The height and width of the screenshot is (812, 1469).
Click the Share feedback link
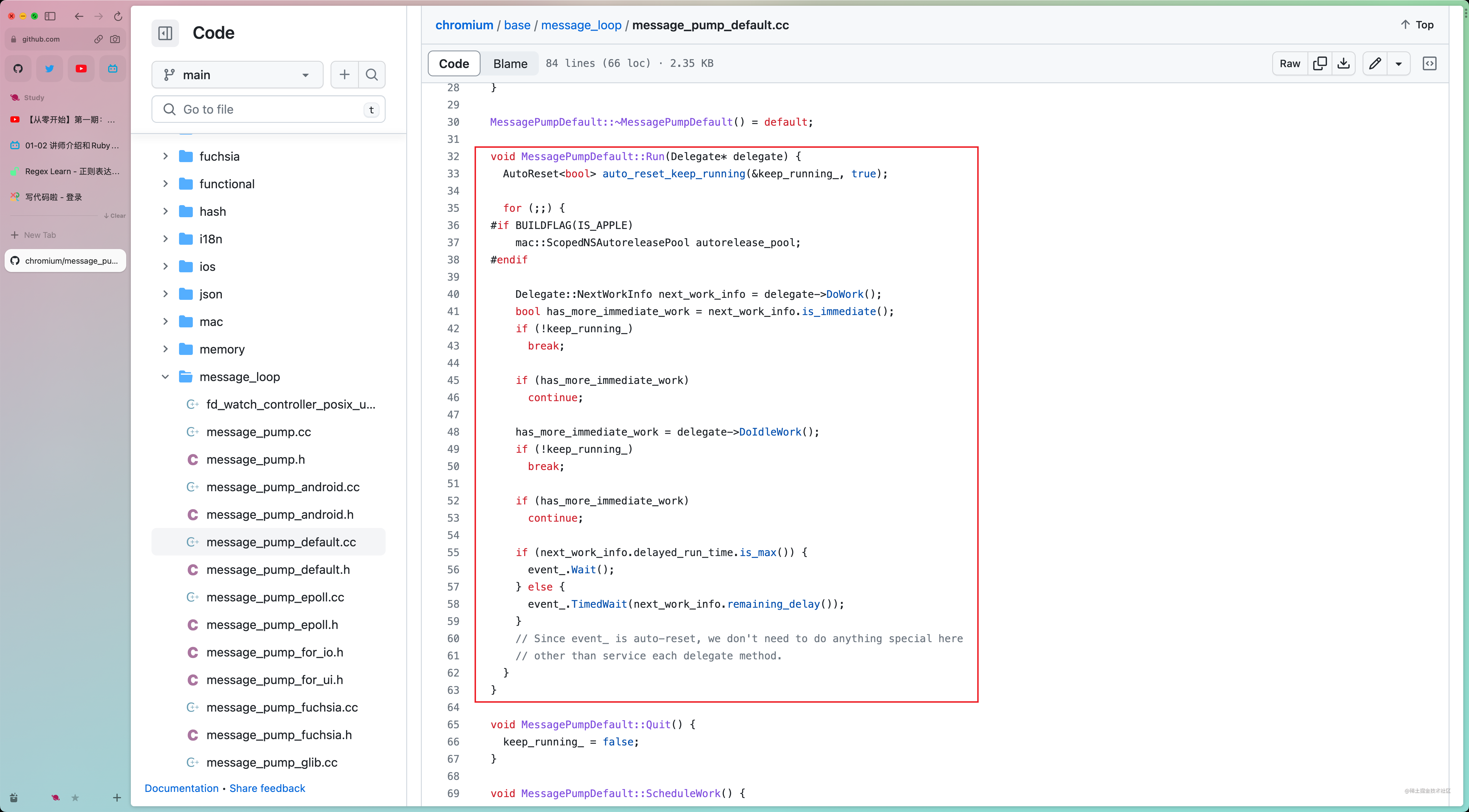coord(267,788)
